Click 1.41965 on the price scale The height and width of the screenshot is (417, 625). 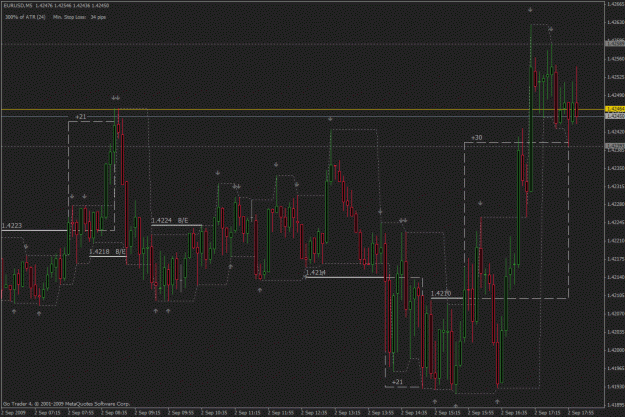point(616,368)
